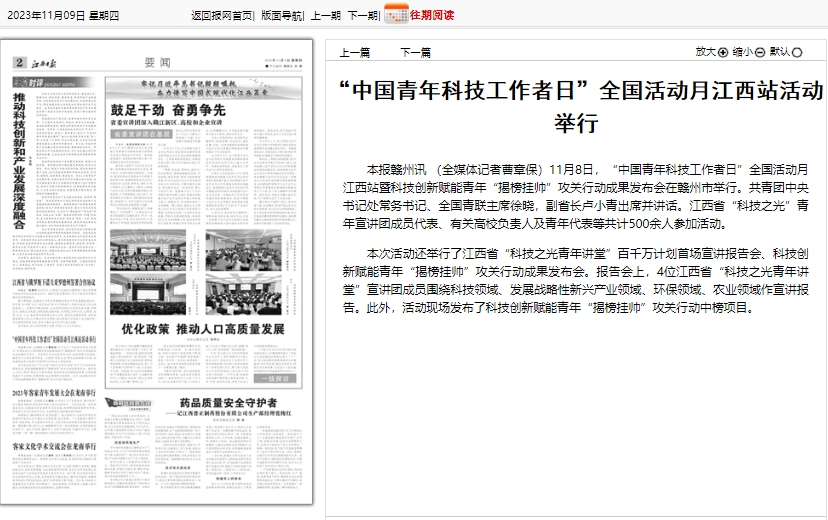Click the 缩小 minus icon

(x=760, y=52)
